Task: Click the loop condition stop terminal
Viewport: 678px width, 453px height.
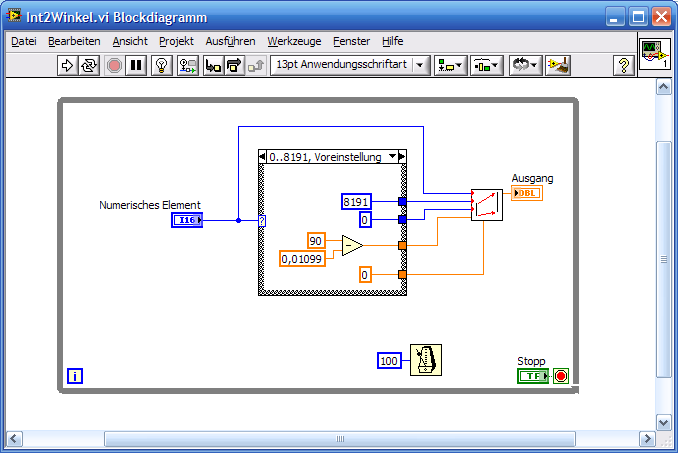Action: click(561, 376)
